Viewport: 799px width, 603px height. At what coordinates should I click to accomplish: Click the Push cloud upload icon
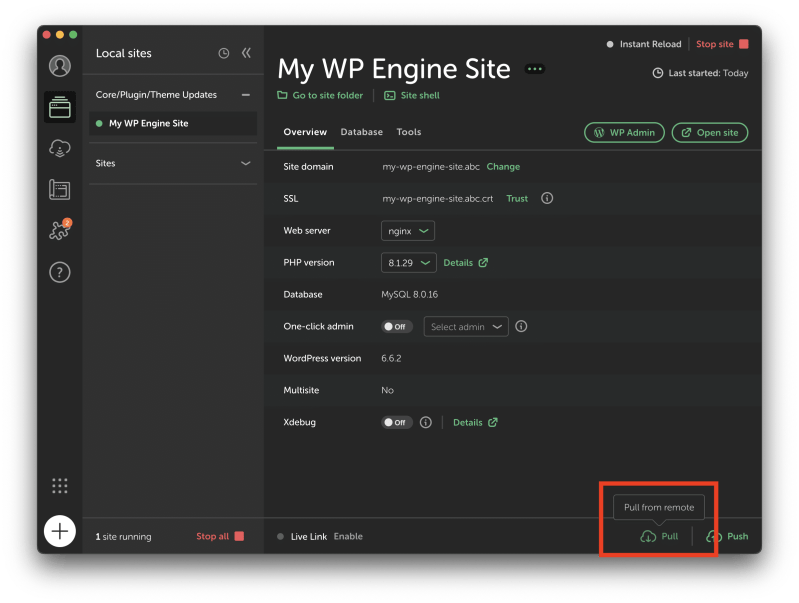click(713, 536)
